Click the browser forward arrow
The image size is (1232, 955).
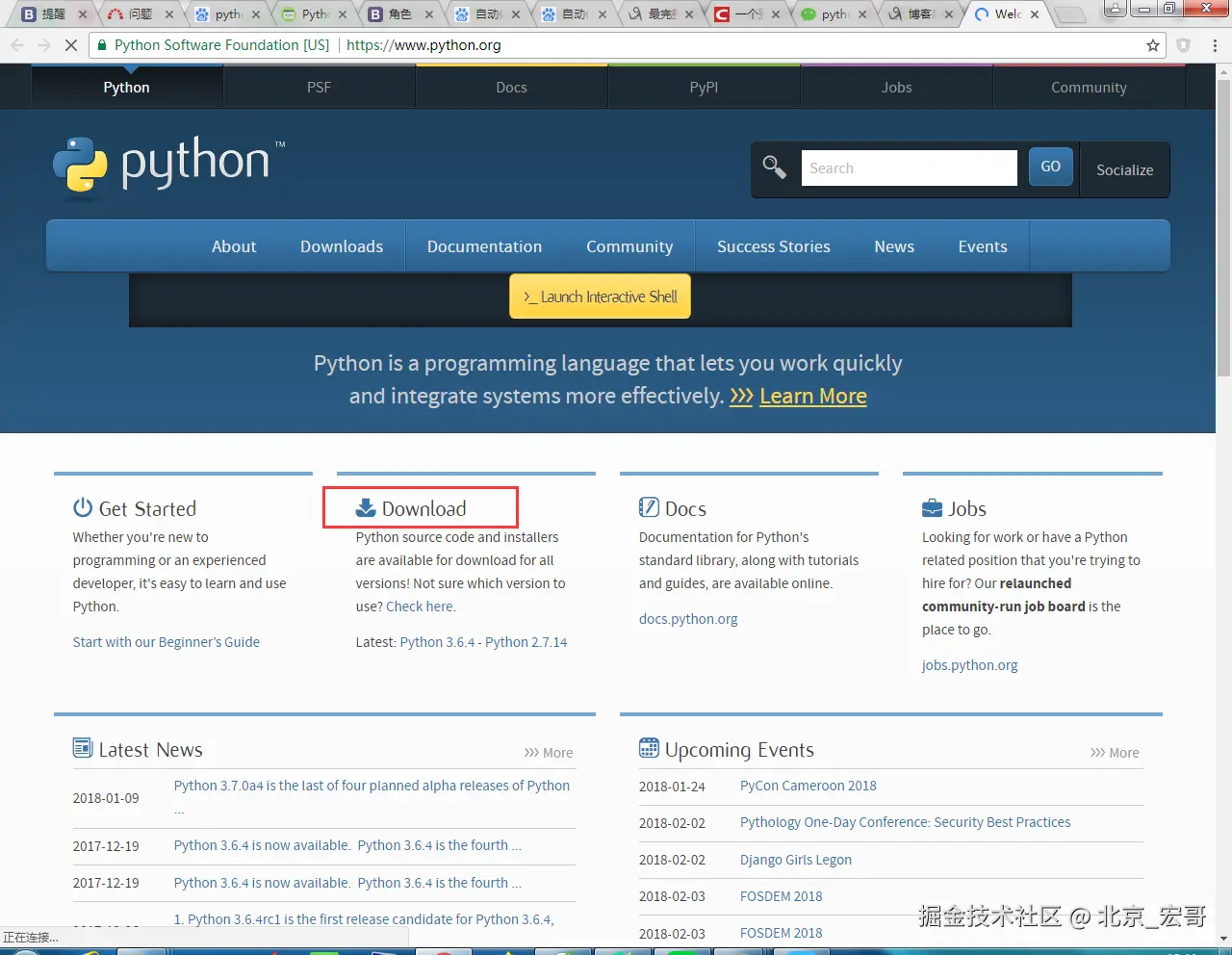44,45
